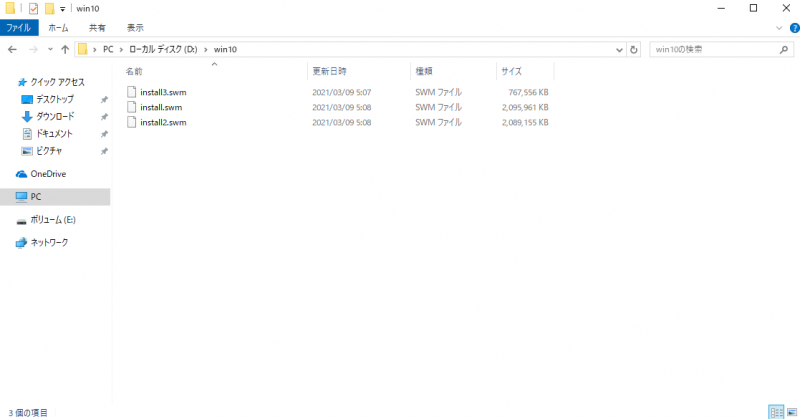Image resolution: width=800 pixels, height=419 pixels.
Task: Open デスクトップ in the navigation pane
Action: click(55, 99)
